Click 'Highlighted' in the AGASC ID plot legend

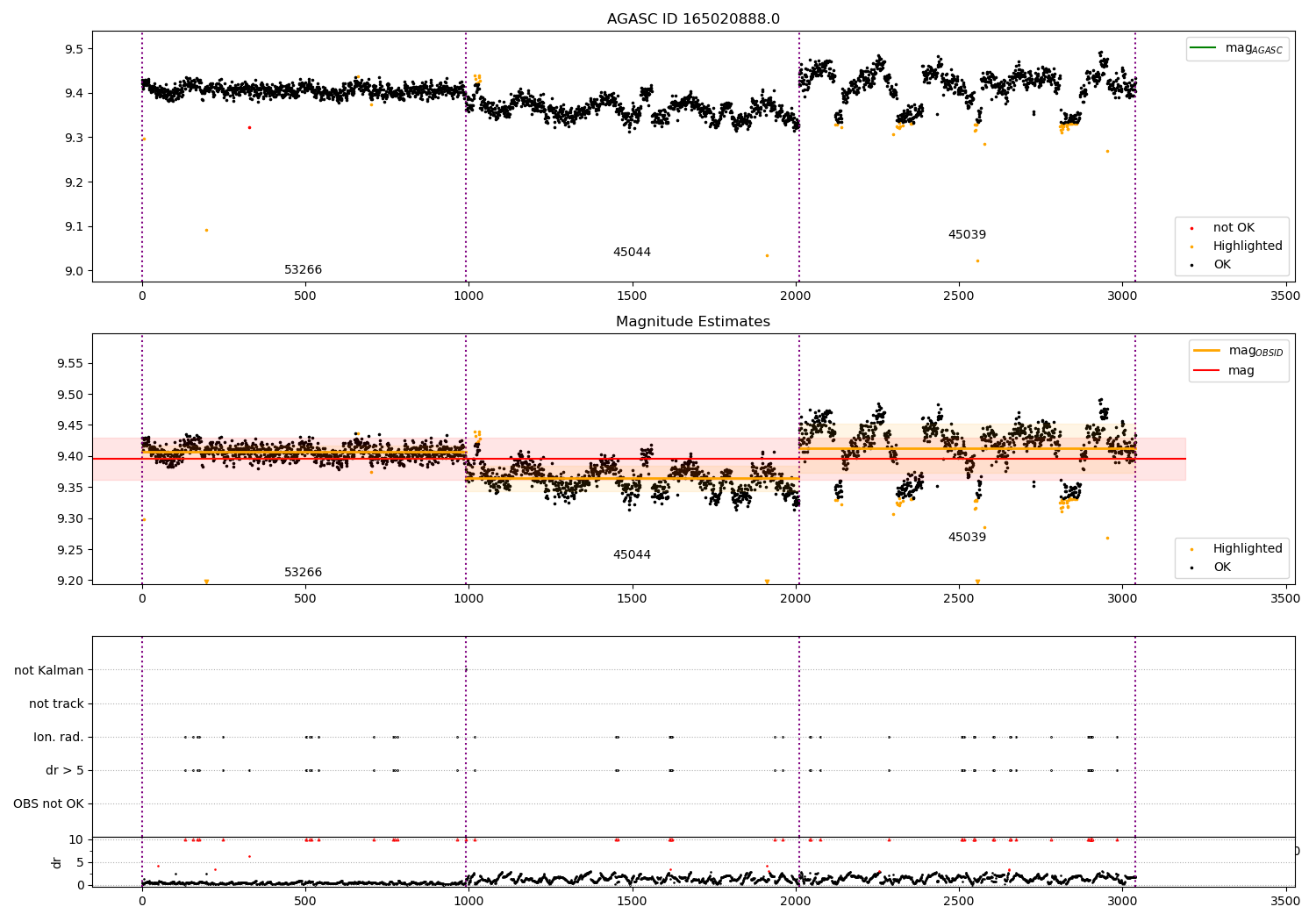click(1248, 246)
